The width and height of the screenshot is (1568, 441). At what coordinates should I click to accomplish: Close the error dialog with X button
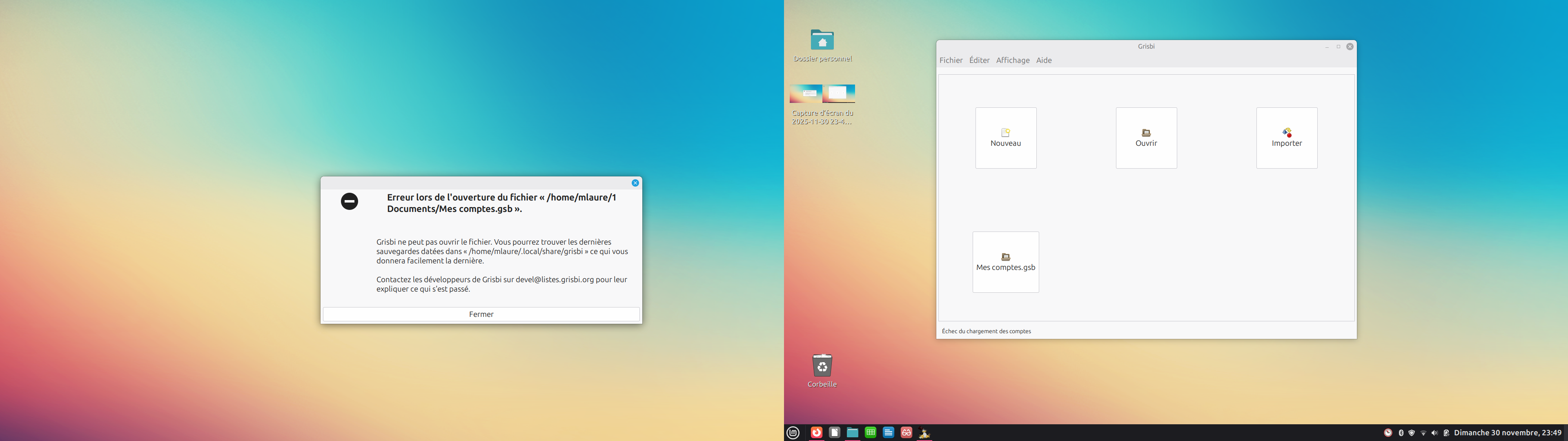coord(635,183)
